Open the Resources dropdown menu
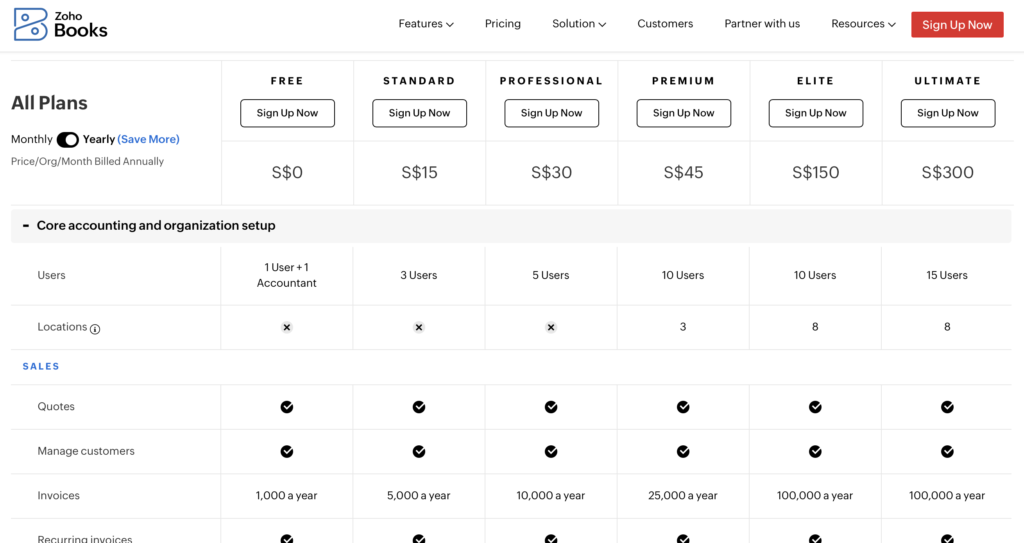 (x=863, y=24)
